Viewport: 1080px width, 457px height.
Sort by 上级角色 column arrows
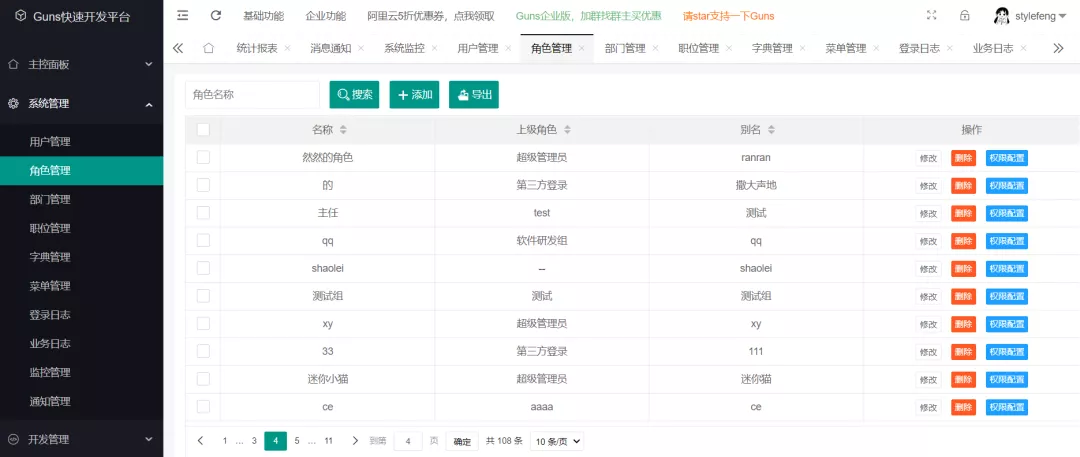[x=567, y=130]
